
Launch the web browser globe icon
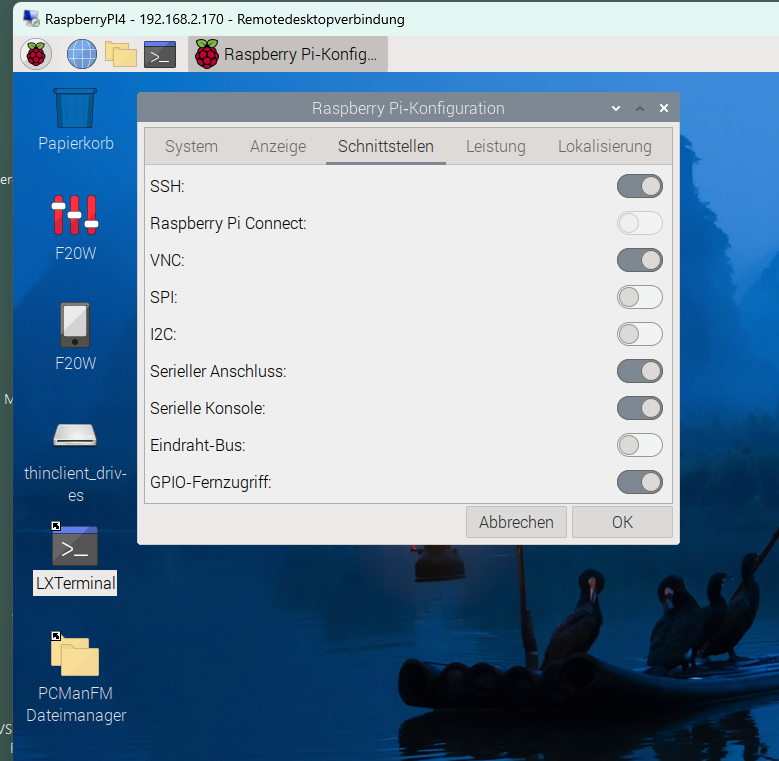82,54
